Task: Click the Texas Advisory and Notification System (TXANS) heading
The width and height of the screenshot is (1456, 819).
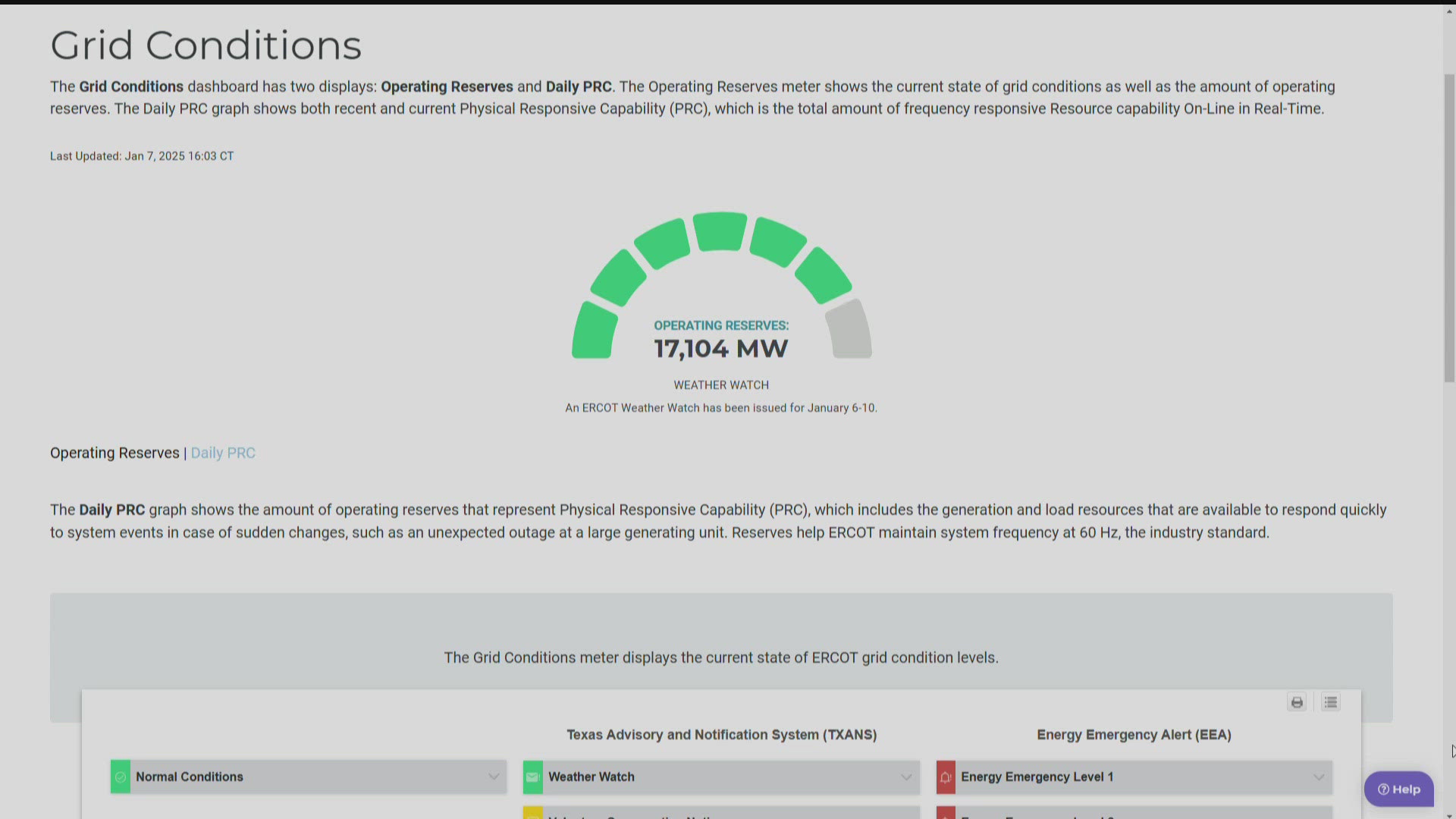Action: (x=721, y=735)
